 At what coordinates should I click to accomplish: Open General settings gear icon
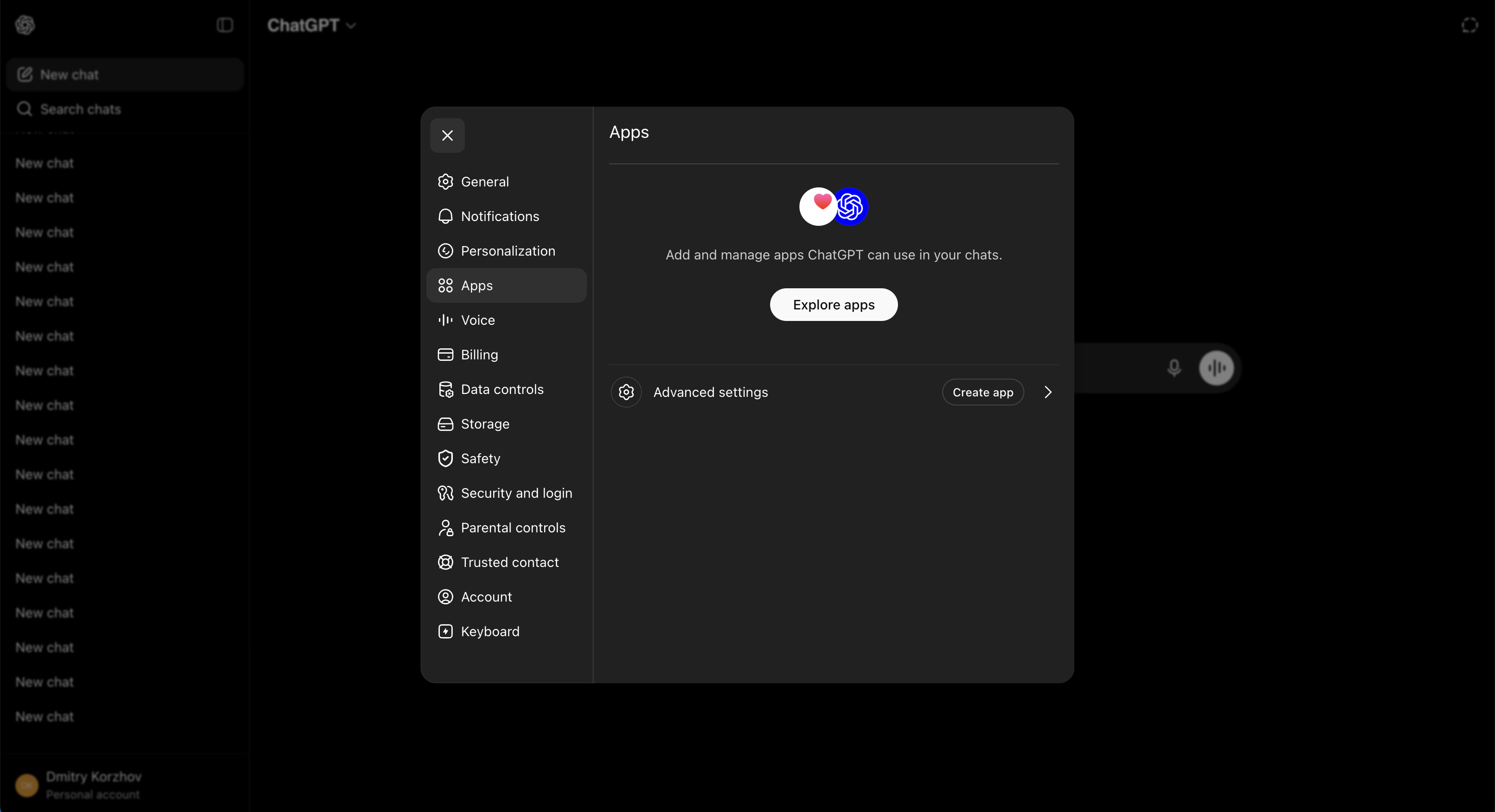click(445, 182)
